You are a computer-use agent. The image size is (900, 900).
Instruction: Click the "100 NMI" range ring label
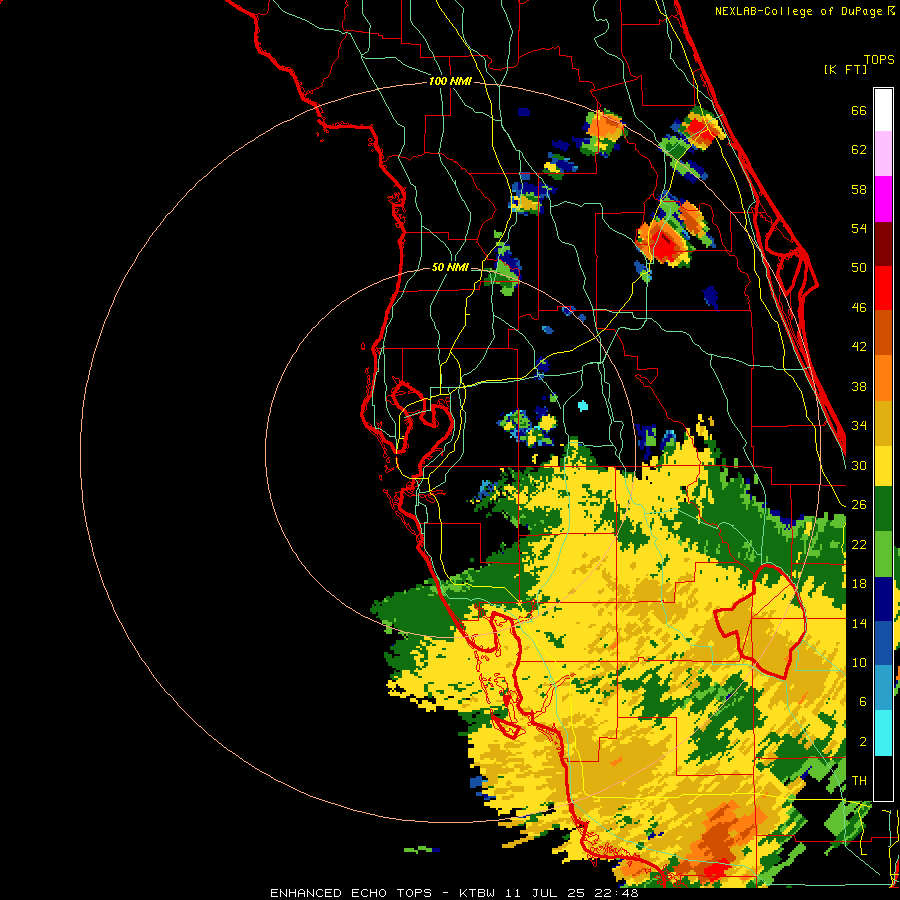coord(450,82)
